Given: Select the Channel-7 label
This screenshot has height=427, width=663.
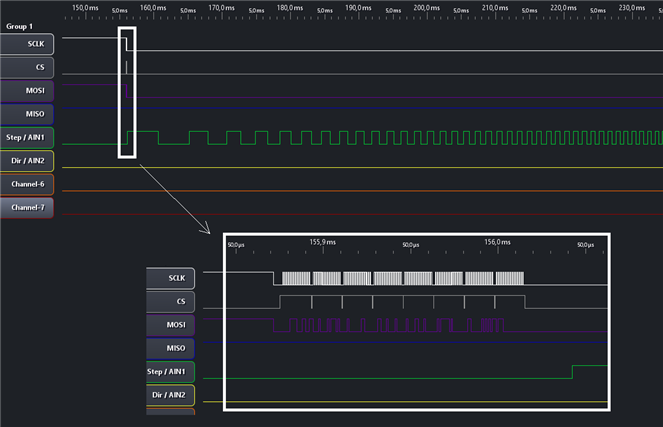Looking at the screenshot, I should (x=29, y=207).
